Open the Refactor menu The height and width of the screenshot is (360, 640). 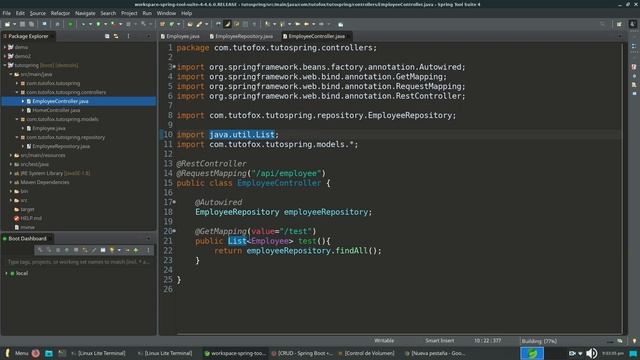[x=60, y=13]
